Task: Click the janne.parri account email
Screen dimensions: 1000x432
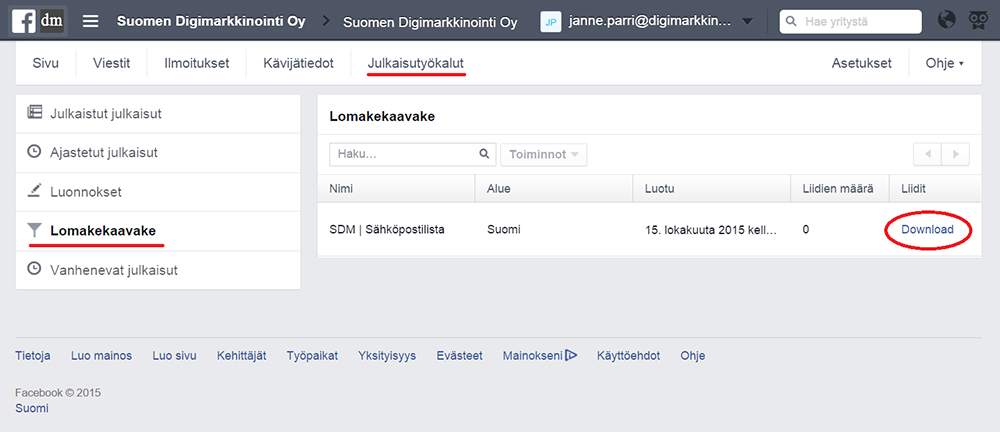Action: tap(650, 22)
